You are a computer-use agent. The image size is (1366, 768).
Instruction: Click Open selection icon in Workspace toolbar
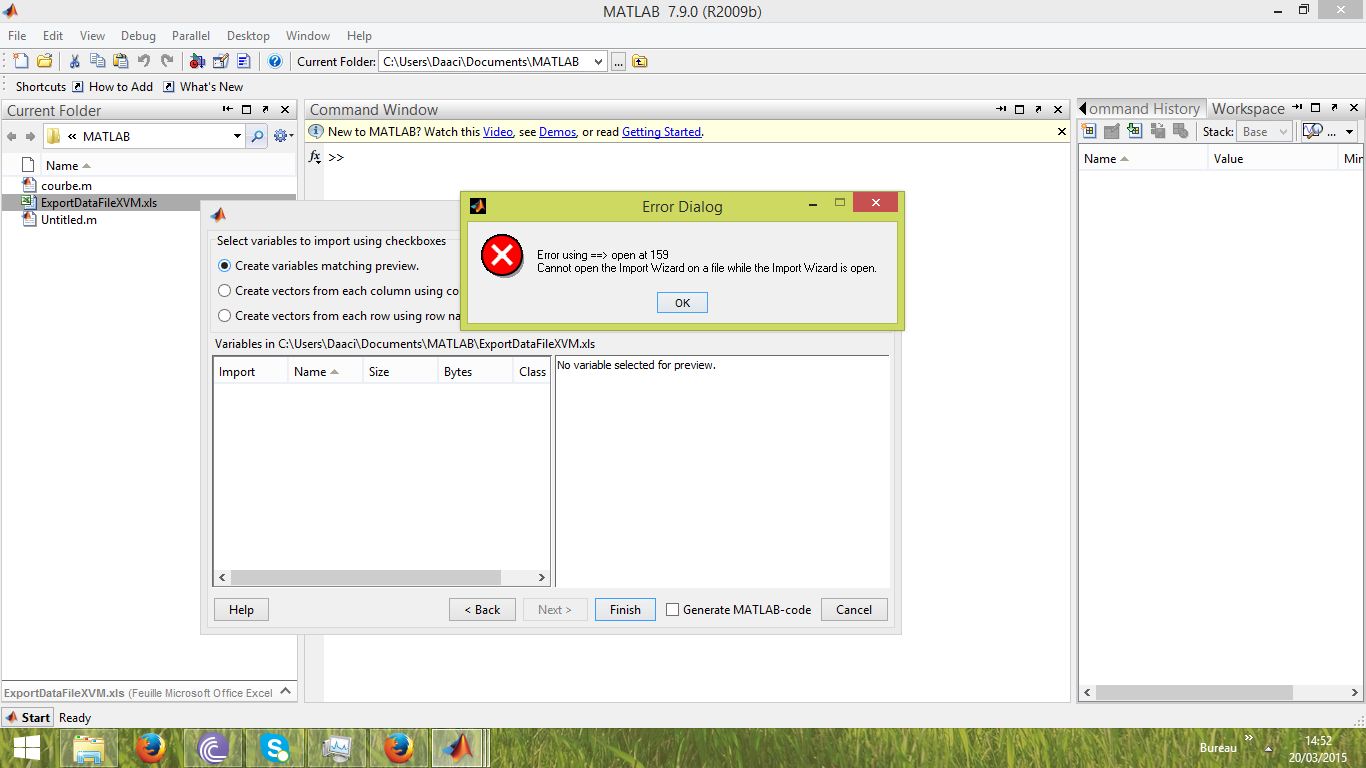point(1112,131)
